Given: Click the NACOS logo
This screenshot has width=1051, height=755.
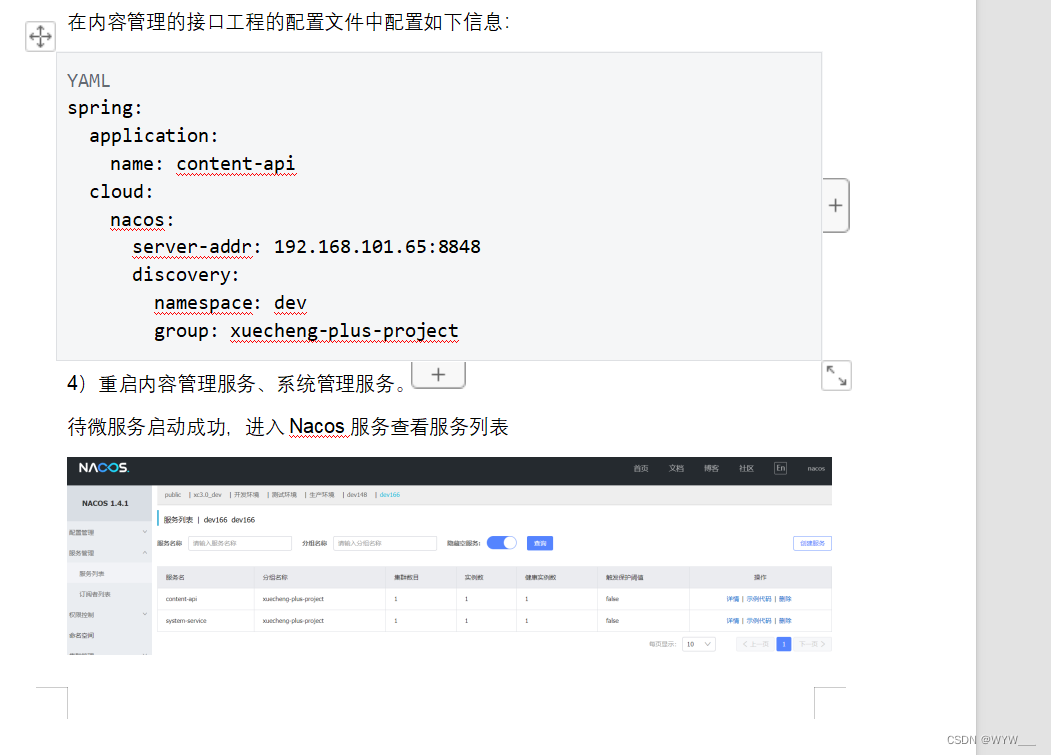Looking at the screenshot, I should point(104,467).
